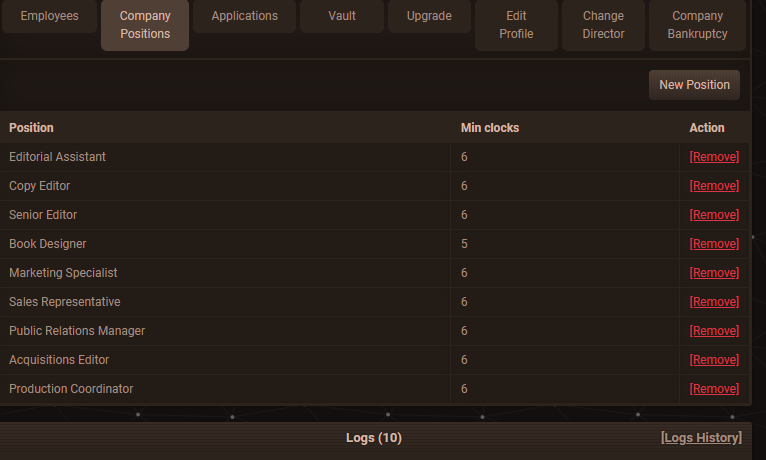Open the Vault tab

(x=342, y=16)
